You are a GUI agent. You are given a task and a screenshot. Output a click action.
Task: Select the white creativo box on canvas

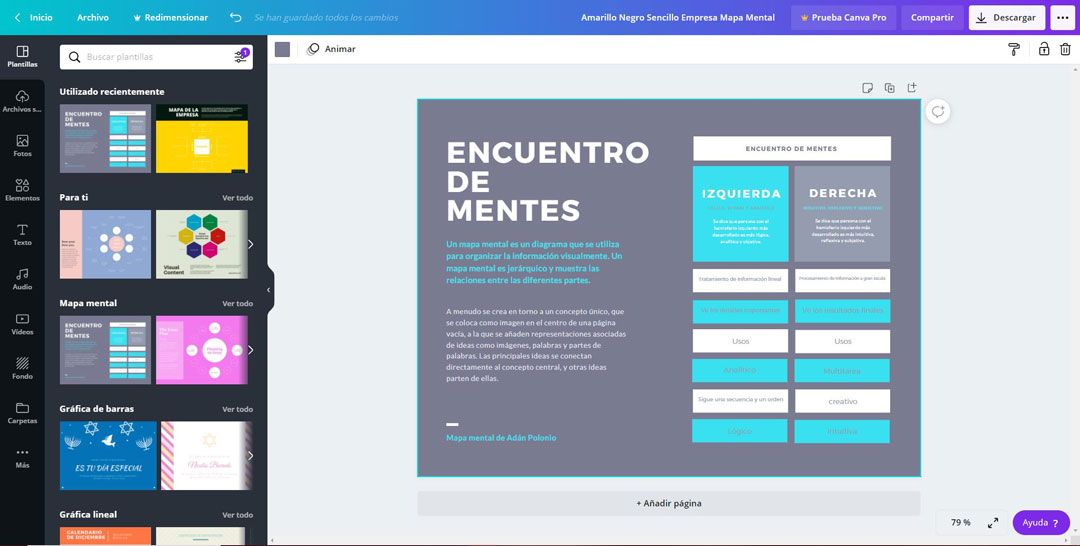(x=842, y=401)
